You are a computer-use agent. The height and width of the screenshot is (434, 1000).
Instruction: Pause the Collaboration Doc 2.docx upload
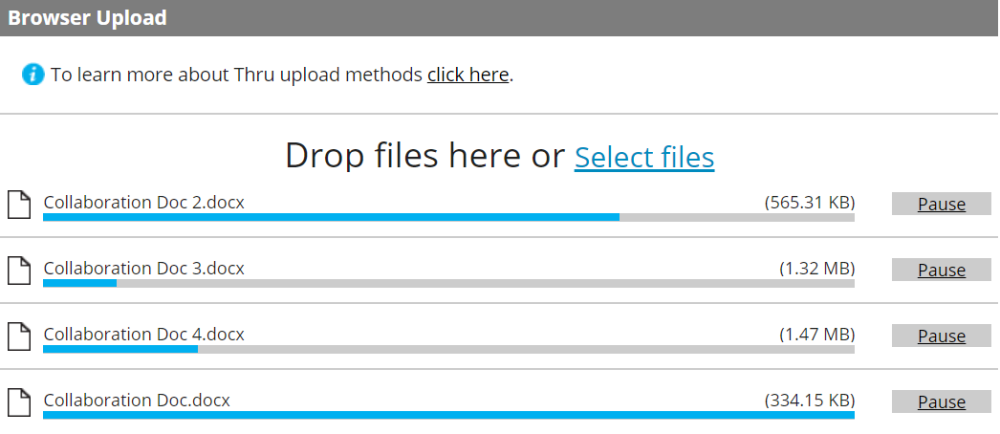(x=941, y=204)
